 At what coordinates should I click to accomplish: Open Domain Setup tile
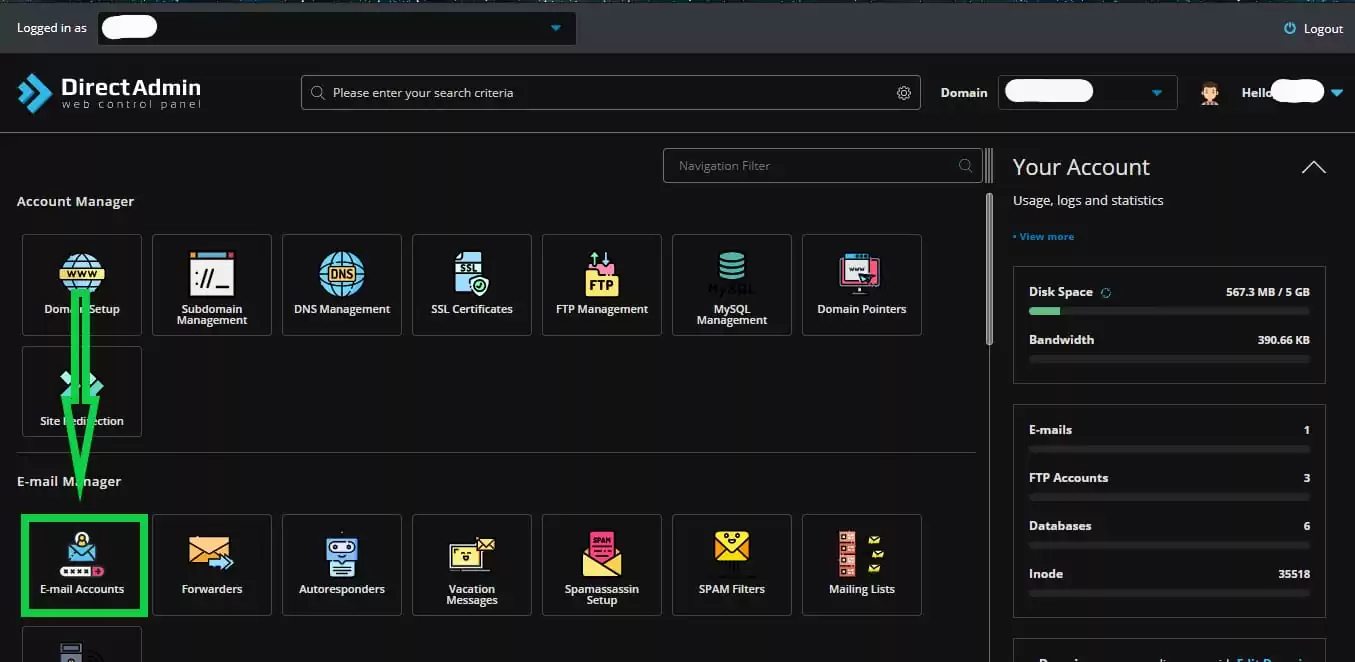pos(82,285)
